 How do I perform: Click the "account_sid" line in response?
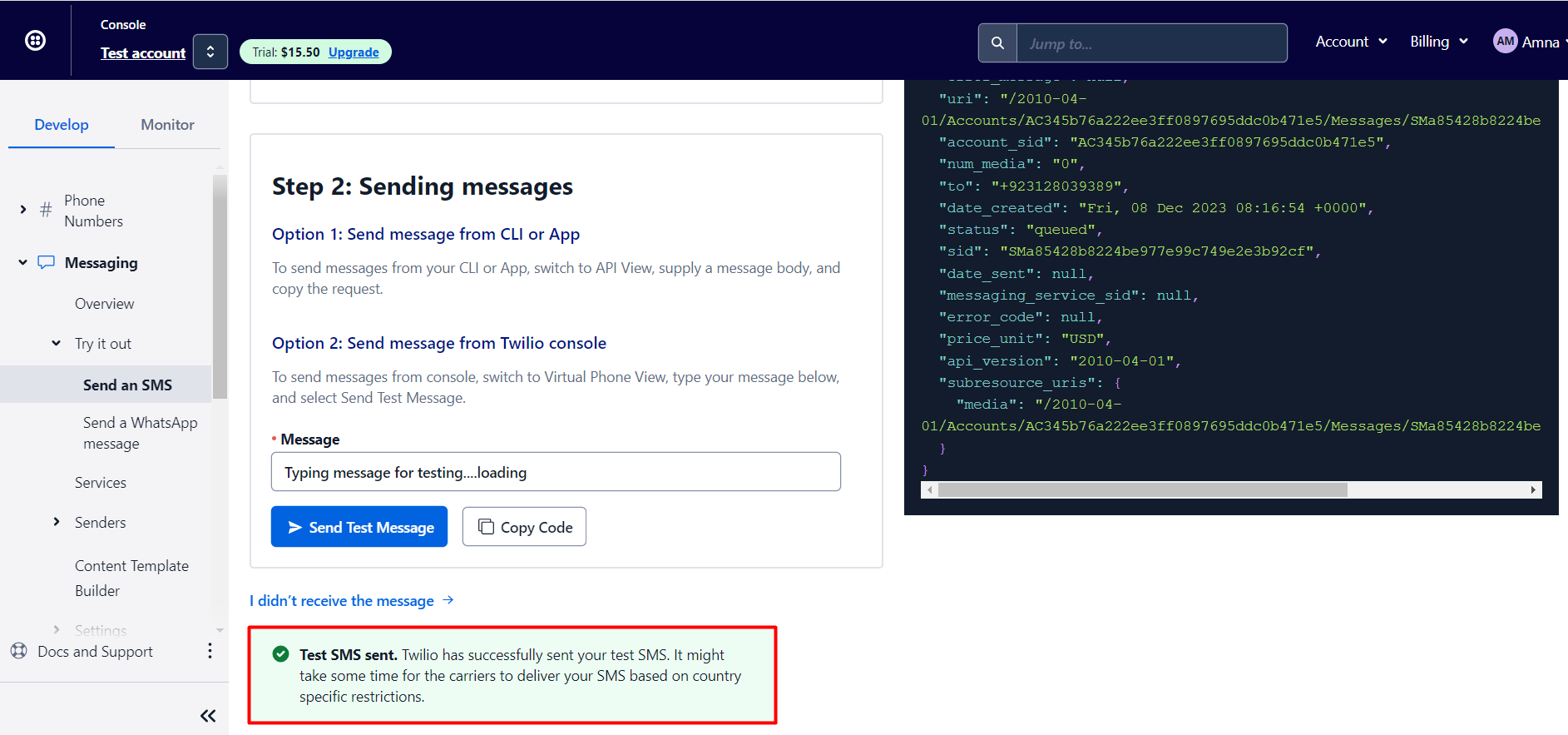coord(1165,142)
